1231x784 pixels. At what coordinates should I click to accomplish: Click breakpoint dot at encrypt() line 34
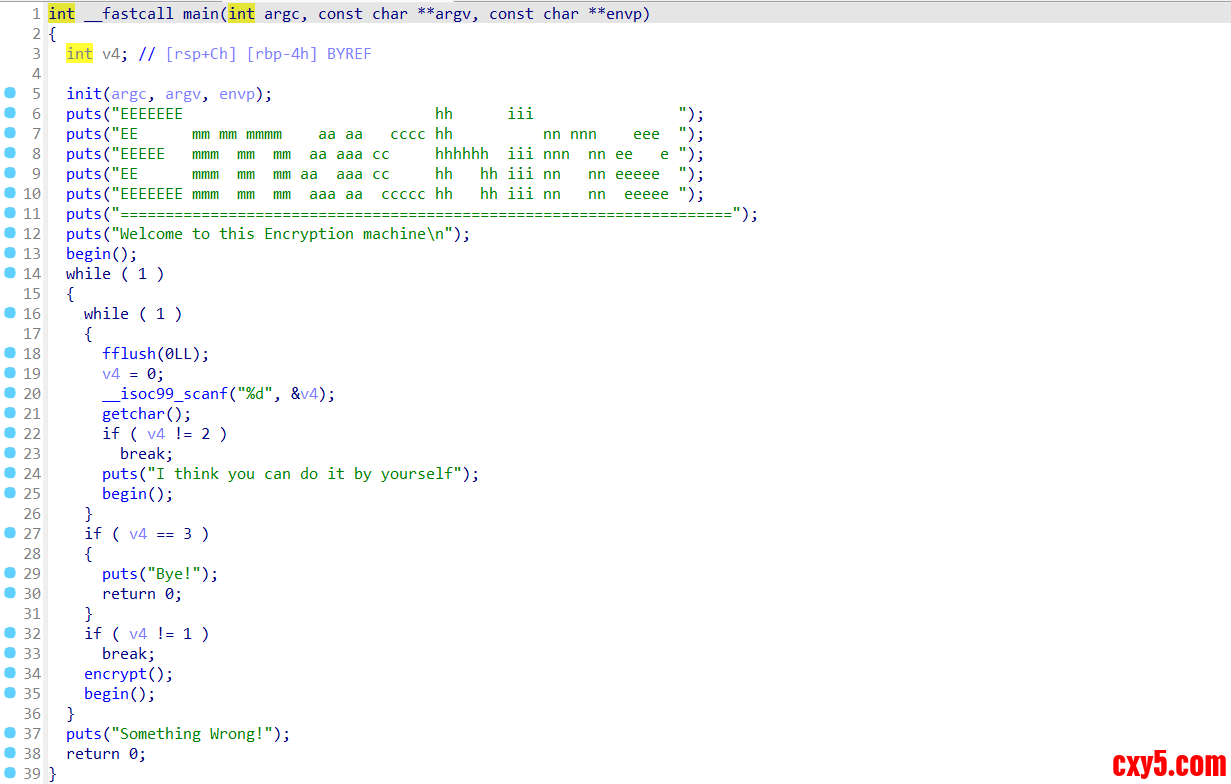coord(10,673)
